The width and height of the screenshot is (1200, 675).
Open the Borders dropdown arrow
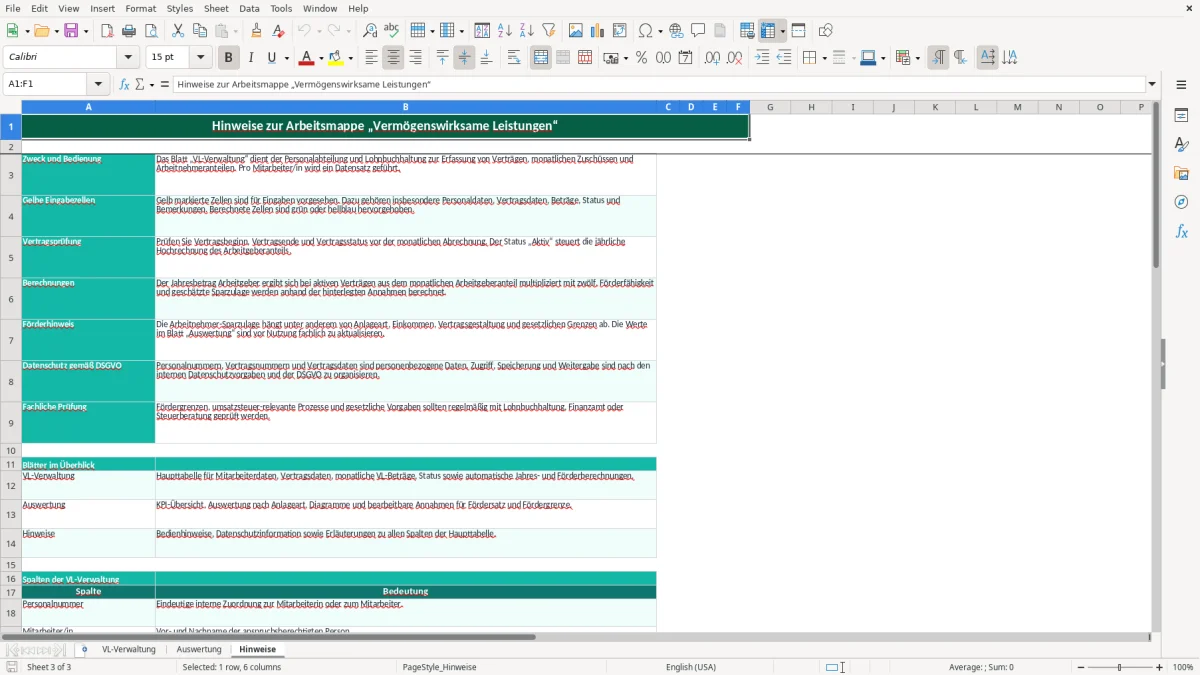pos(823,58)
